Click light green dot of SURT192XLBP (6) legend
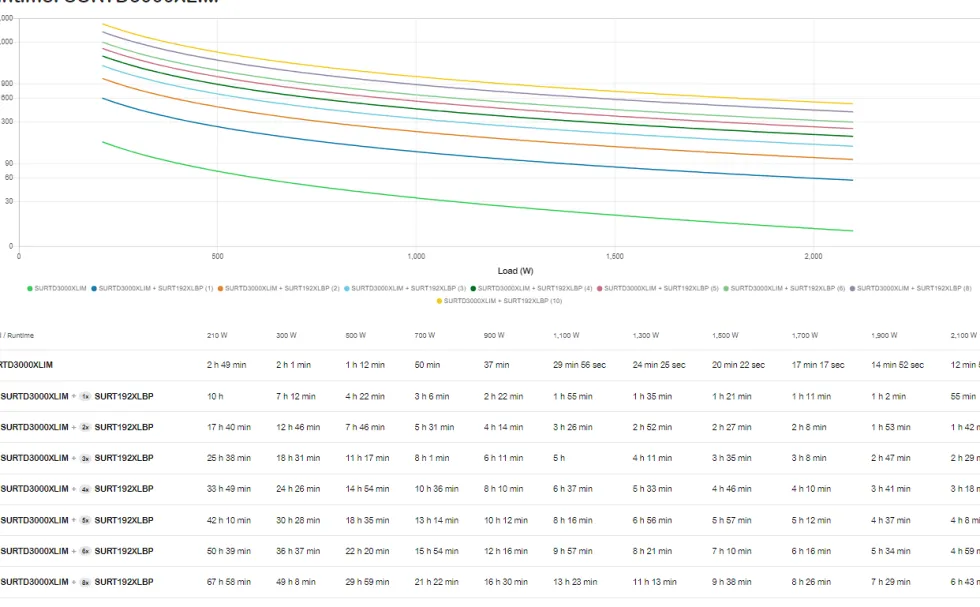Viewport: 980px width, 607px height. click(x=726, y=288)
